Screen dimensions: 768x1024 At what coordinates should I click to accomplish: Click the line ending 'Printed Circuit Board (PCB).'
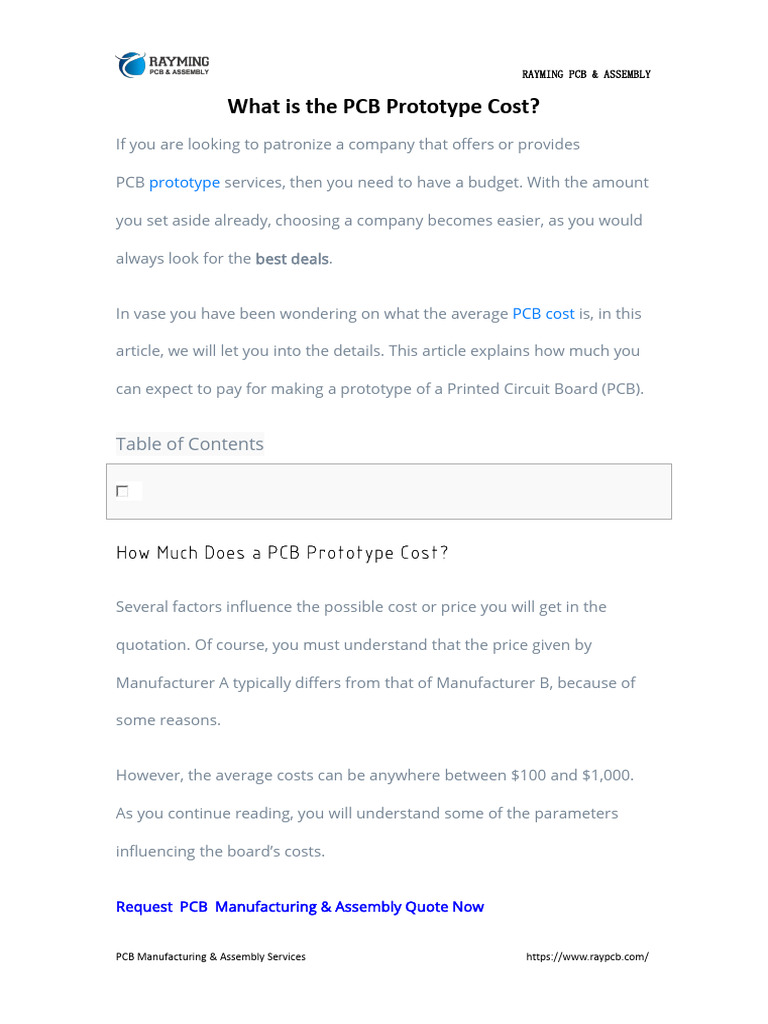pos(380,389)
